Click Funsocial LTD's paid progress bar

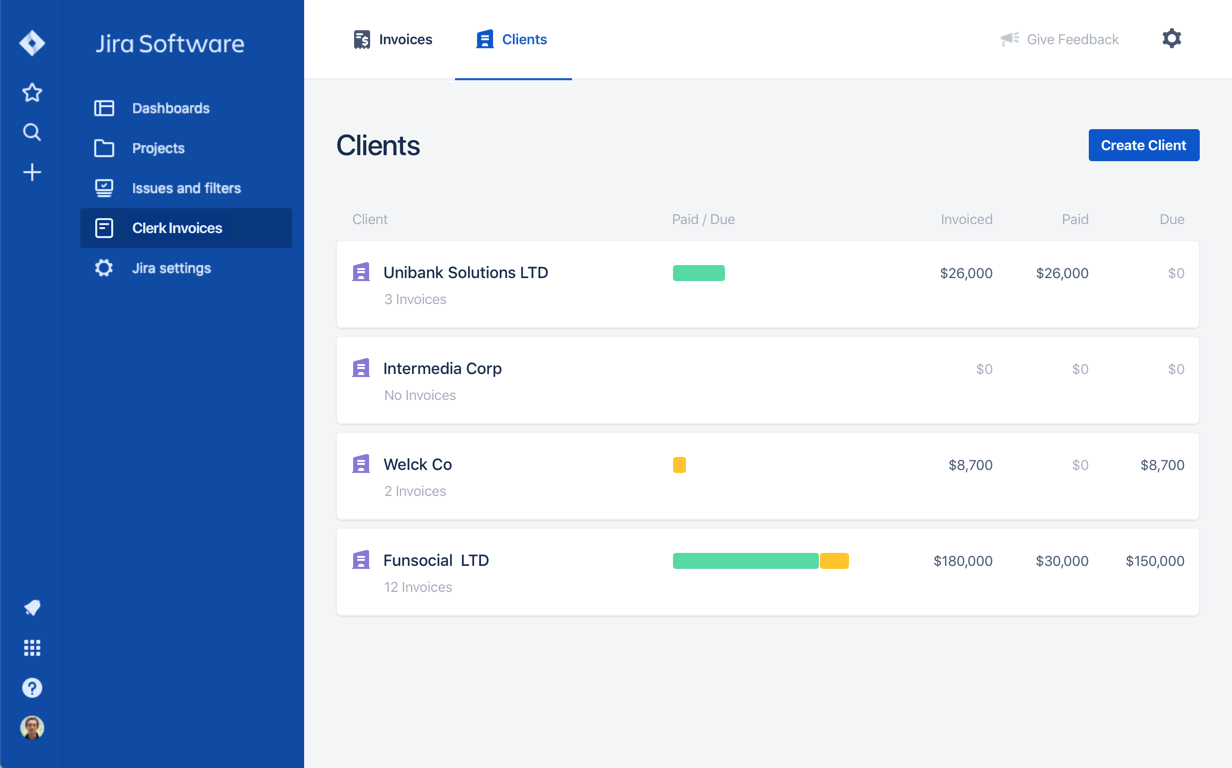[745, 561]
